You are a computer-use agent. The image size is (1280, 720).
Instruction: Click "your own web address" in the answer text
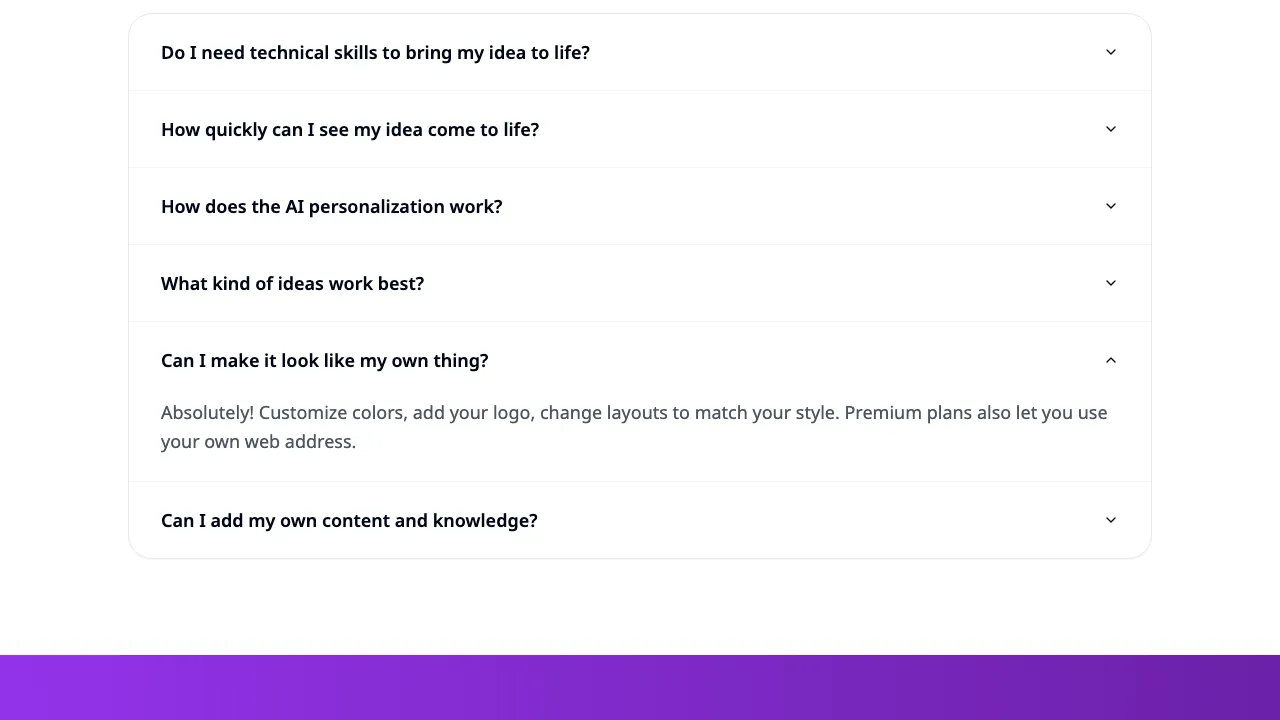tap(257, 441)
